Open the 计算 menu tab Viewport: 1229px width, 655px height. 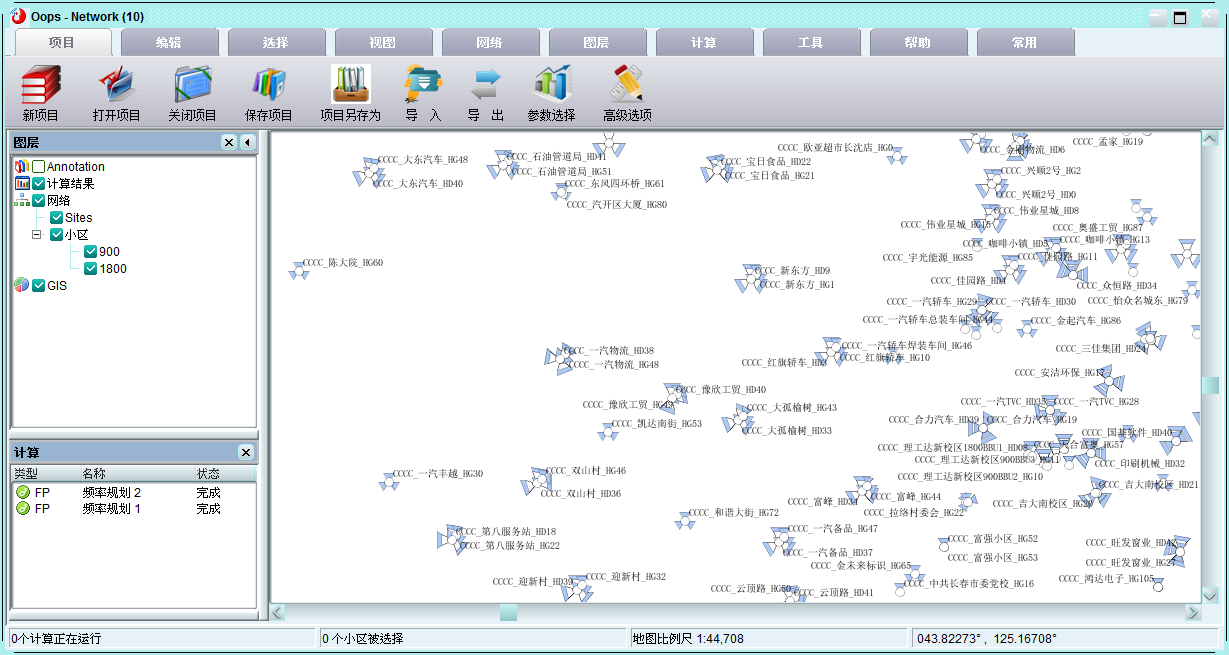tap(704, 42)
